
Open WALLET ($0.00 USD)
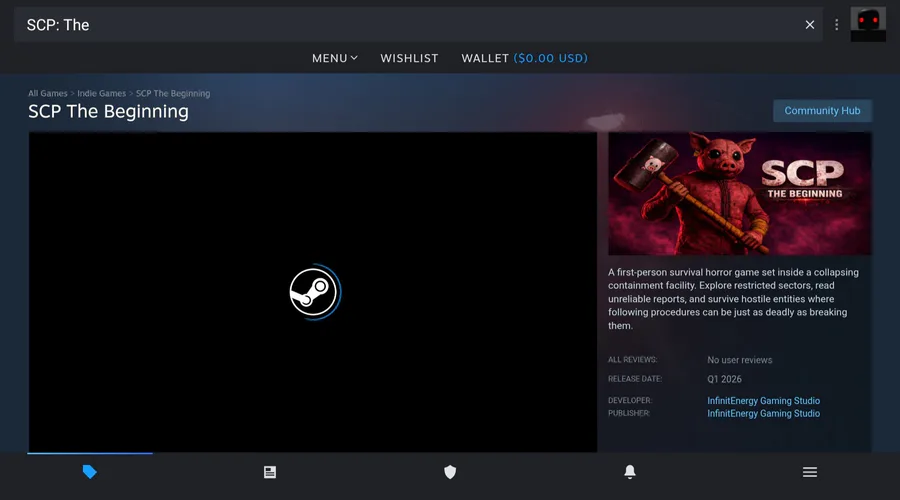(x=525, y=58)
